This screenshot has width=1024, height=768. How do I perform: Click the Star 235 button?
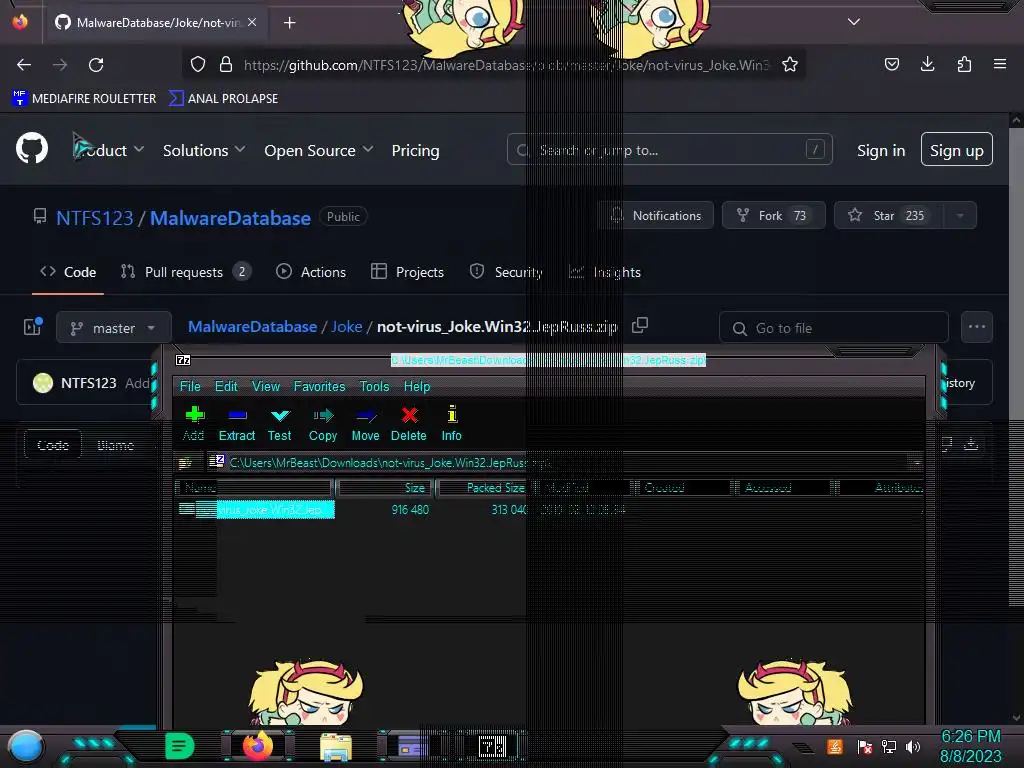[x=889, y=216]
